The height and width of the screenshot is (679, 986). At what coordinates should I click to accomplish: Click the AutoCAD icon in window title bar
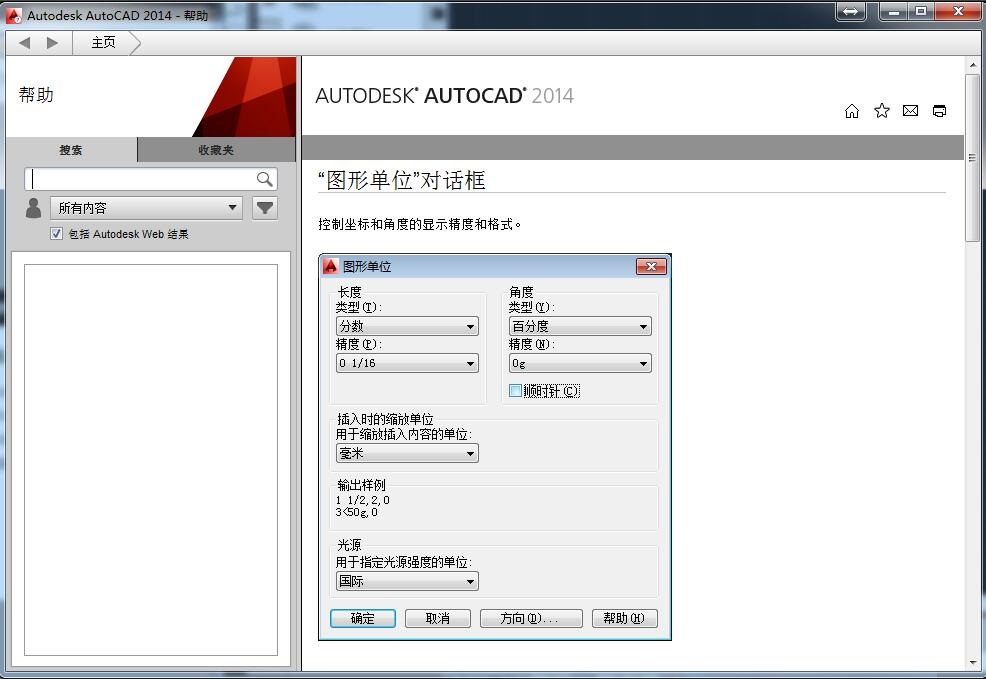pyautogui.click(x=14, y=16)
